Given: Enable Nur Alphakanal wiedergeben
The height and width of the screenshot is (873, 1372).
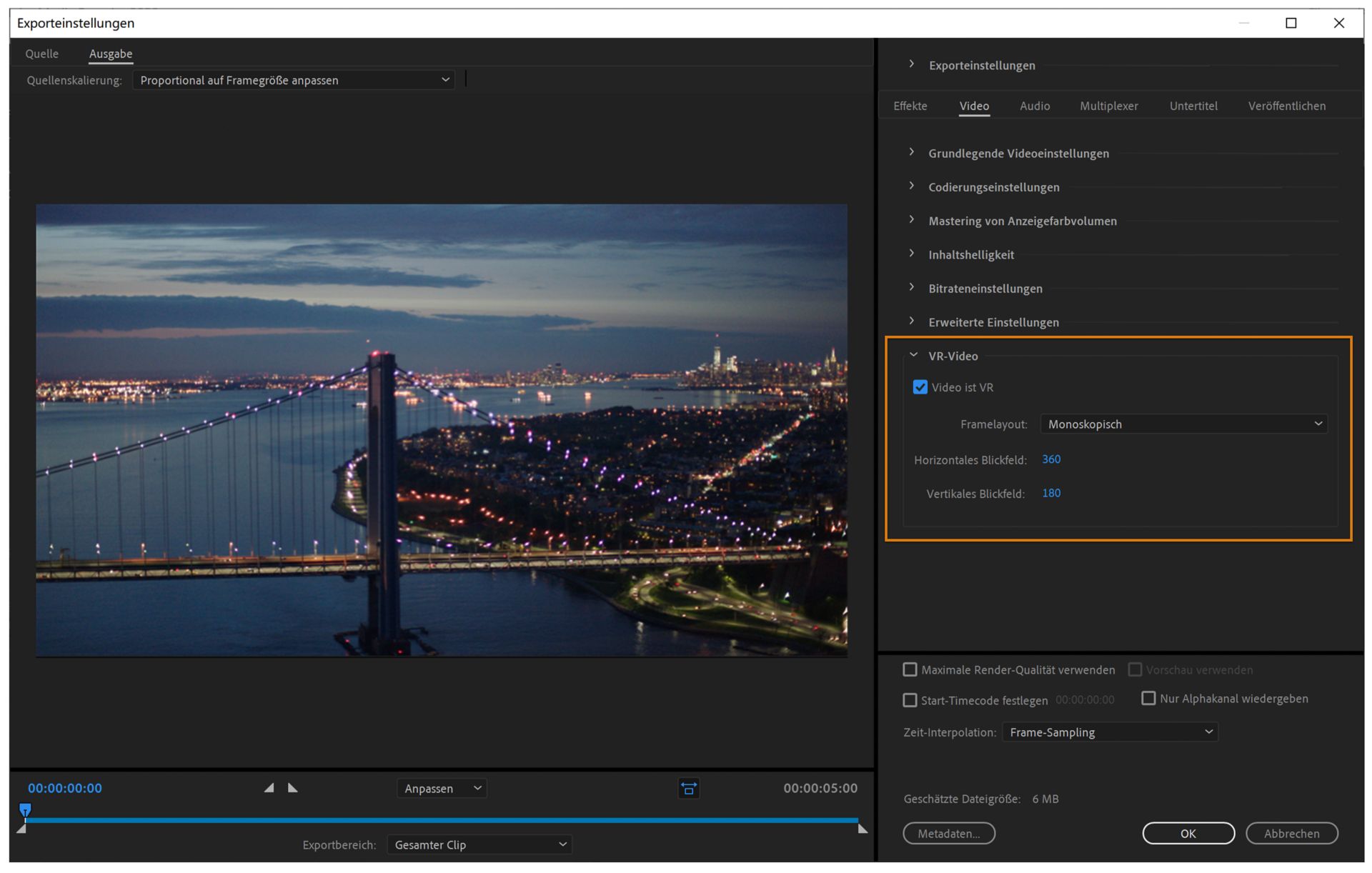Looking at the screenshot, I should coord(1148,698).
